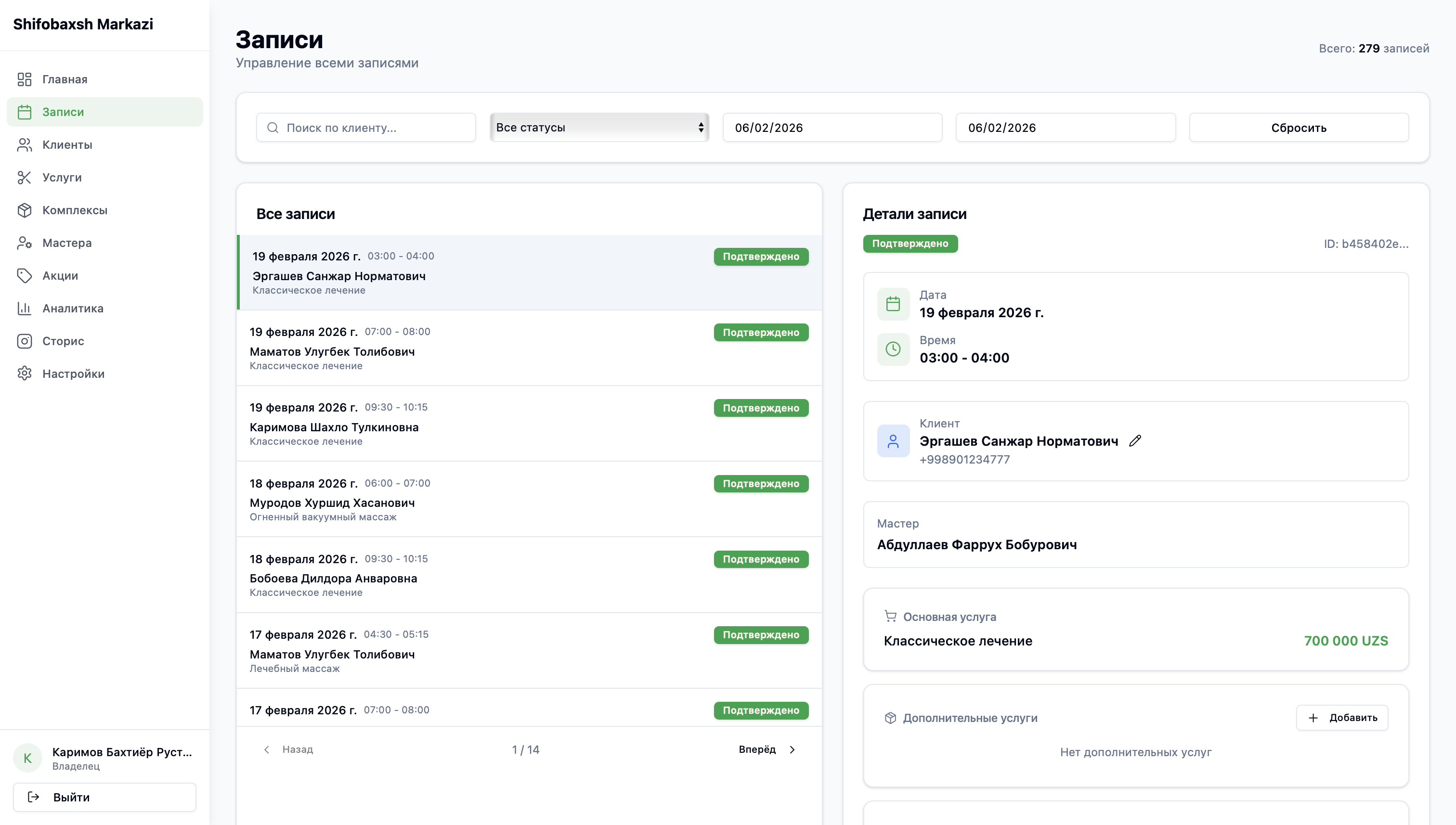Image resolution: width=1456 pixels, height=825 pixels.
Task: Go to Клиенты section in sidebar
Action: click(x=67, y=145)
